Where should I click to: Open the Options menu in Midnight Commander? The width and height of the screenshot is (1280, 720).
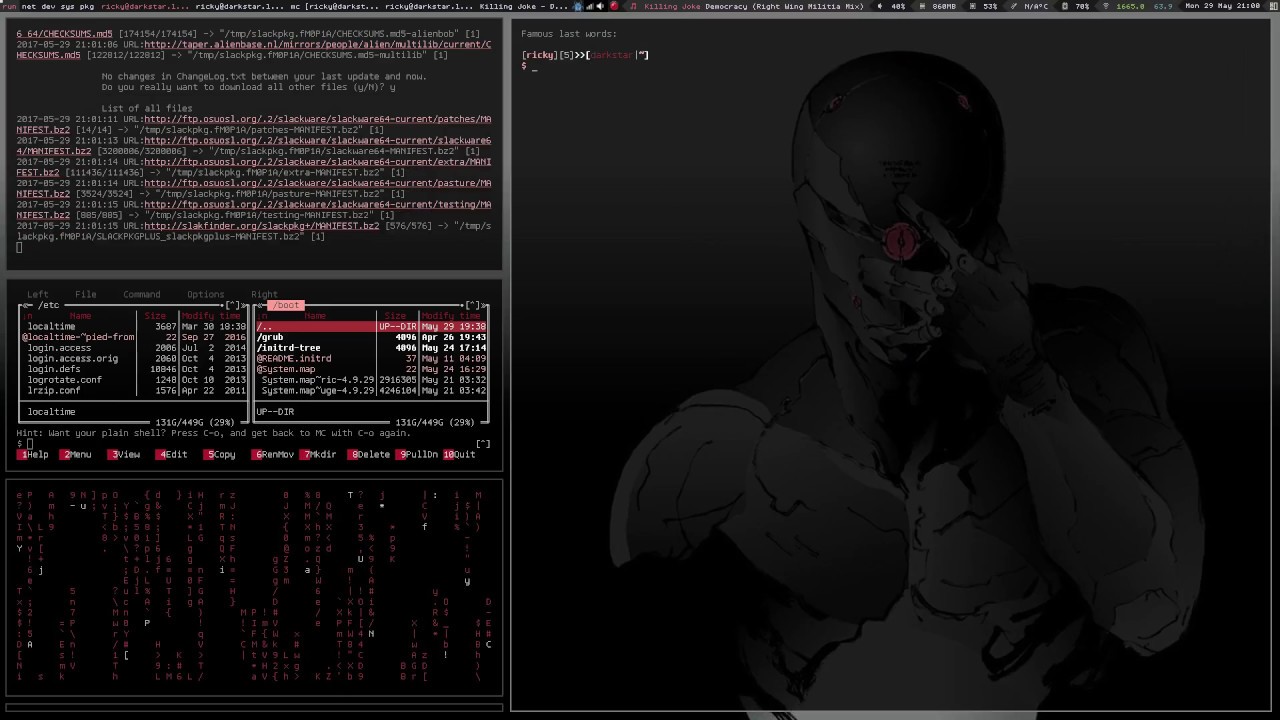tap(206, 294)
